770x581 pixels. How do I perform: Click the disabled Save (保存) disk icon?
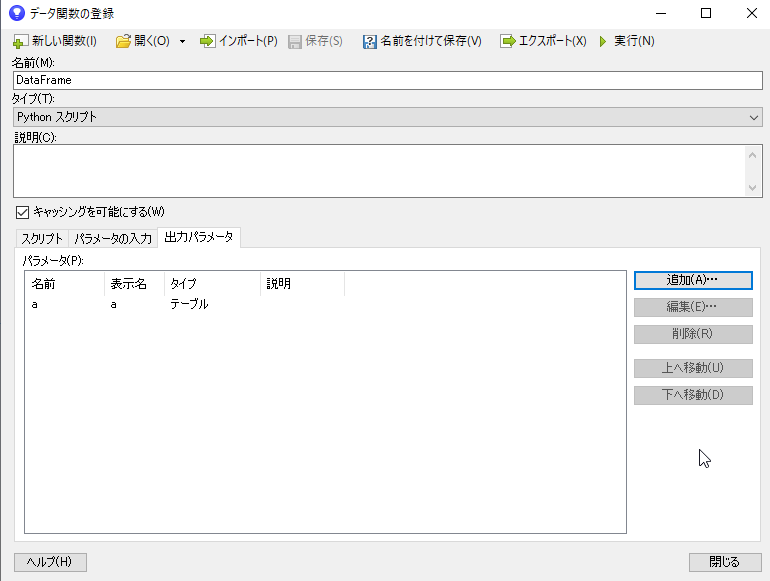[295, 41]
